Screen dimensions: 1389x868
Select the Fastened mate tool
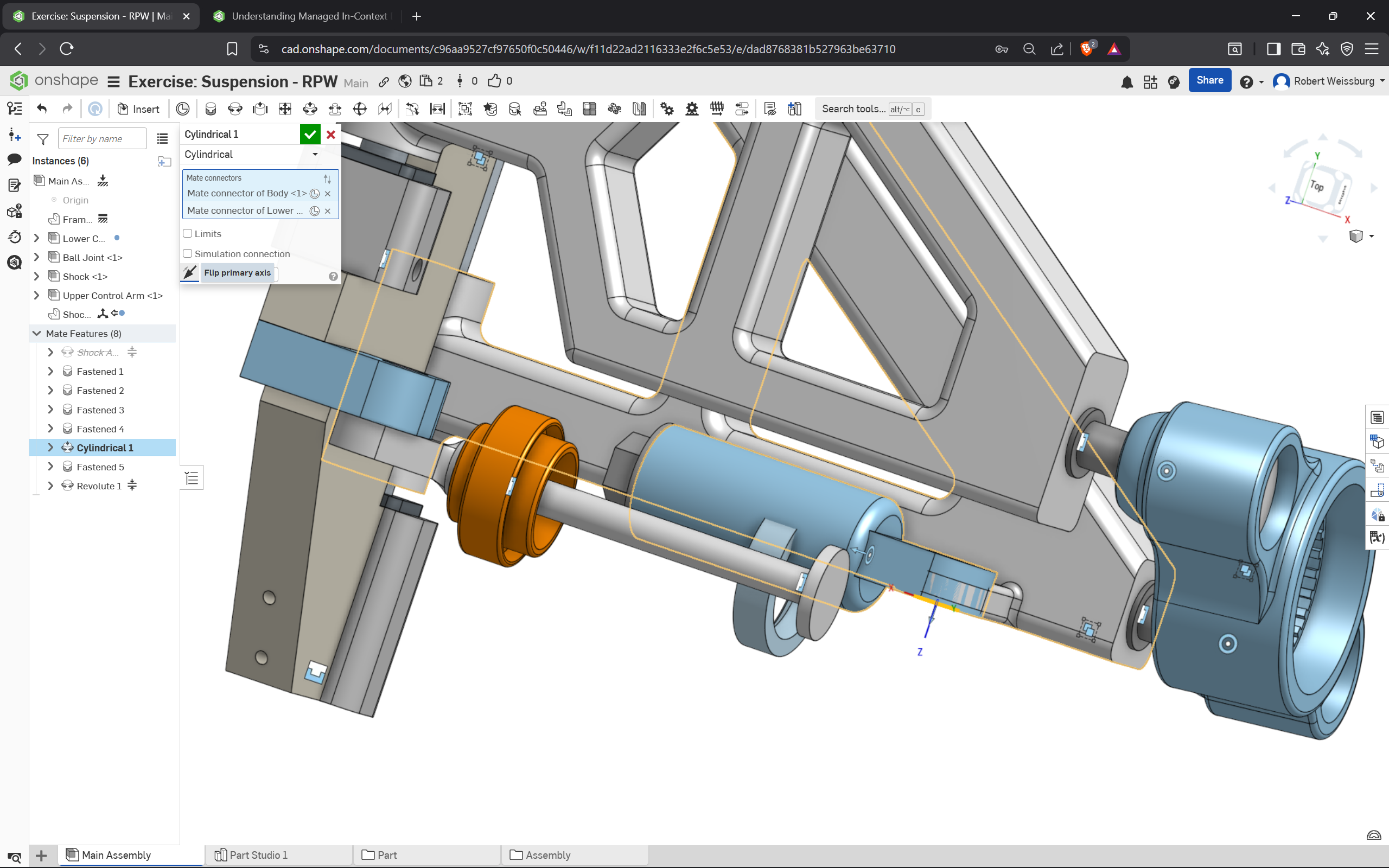pos(211,108)
